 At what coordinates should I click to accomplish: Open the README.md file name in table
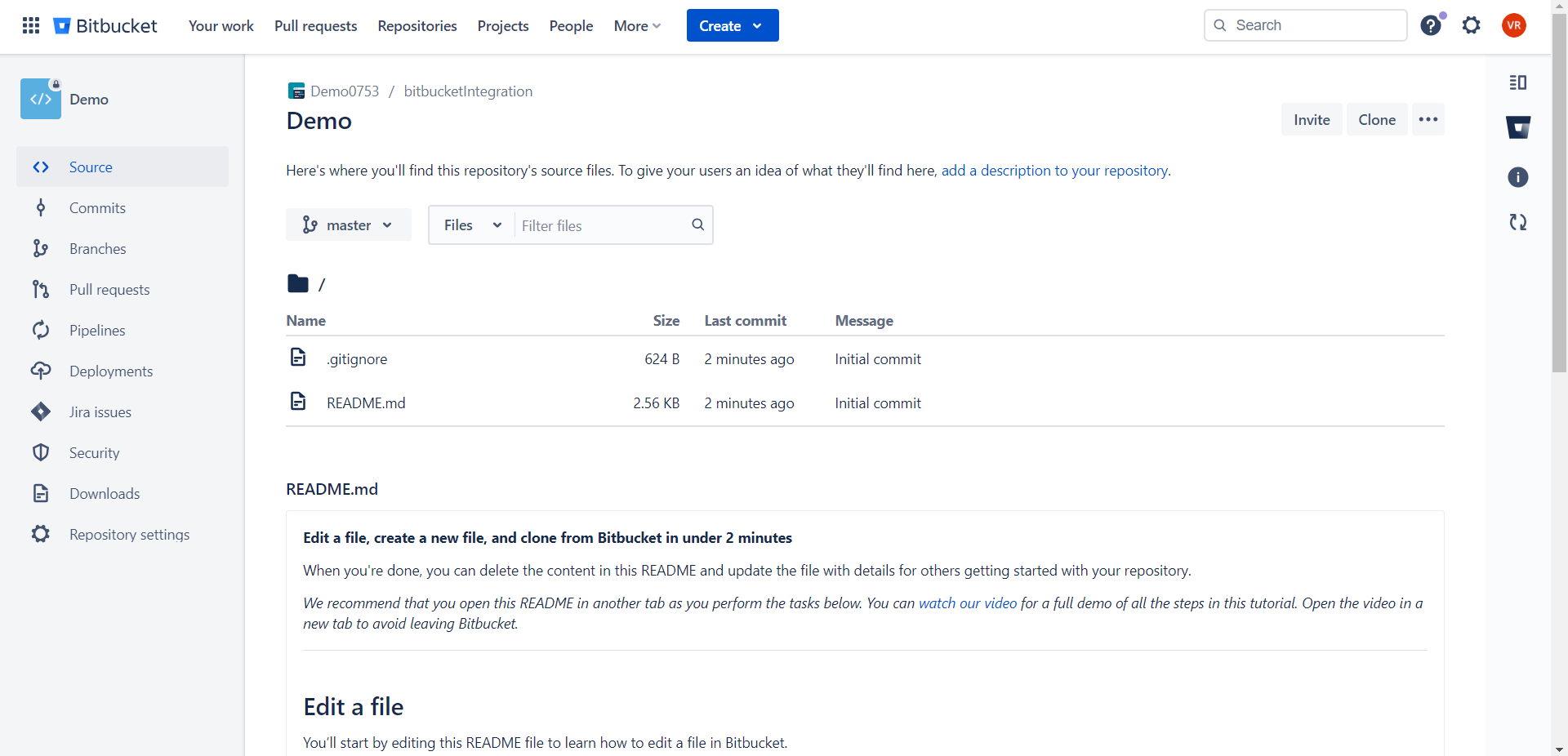(366, 403)
